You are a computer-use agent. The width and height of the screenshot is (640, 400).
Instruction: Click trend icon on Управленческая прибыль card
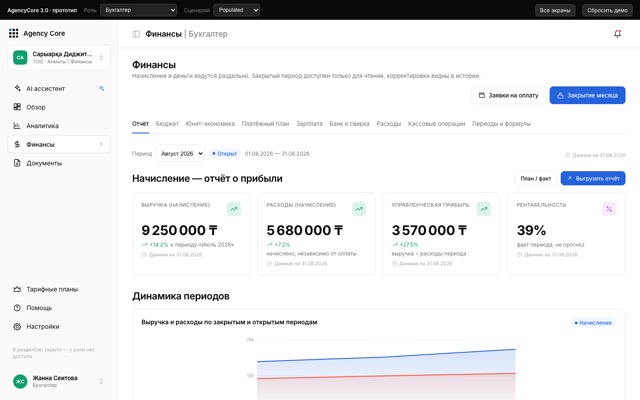click(484, 209)
